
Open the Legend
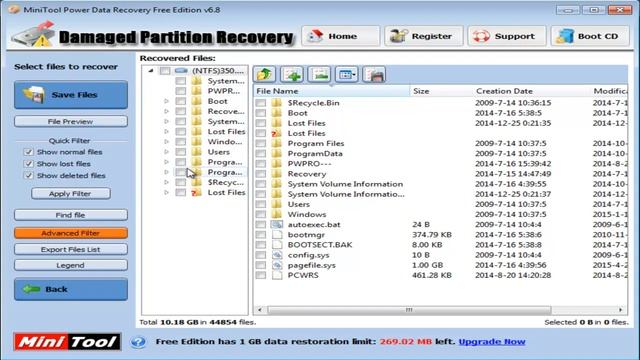coord(71,265)
